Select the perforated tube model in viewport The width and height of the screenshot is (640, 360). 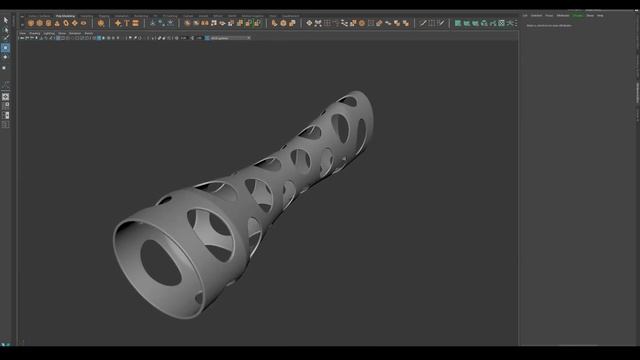pyautogui.click(x=245, y=204)
